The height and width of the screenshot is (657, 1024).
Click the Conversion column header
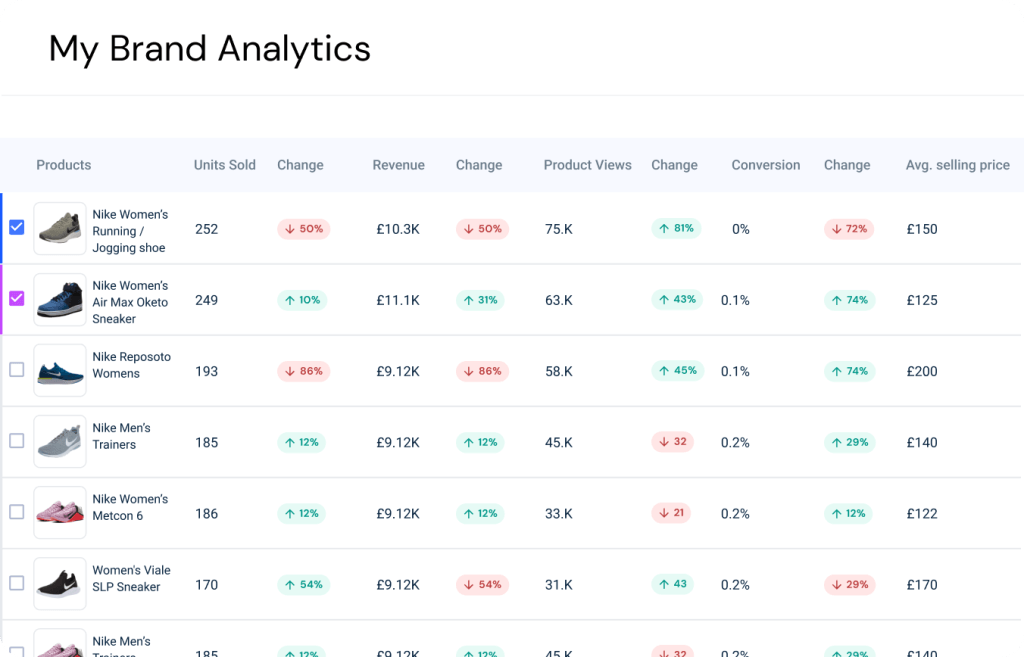[765, 165]
